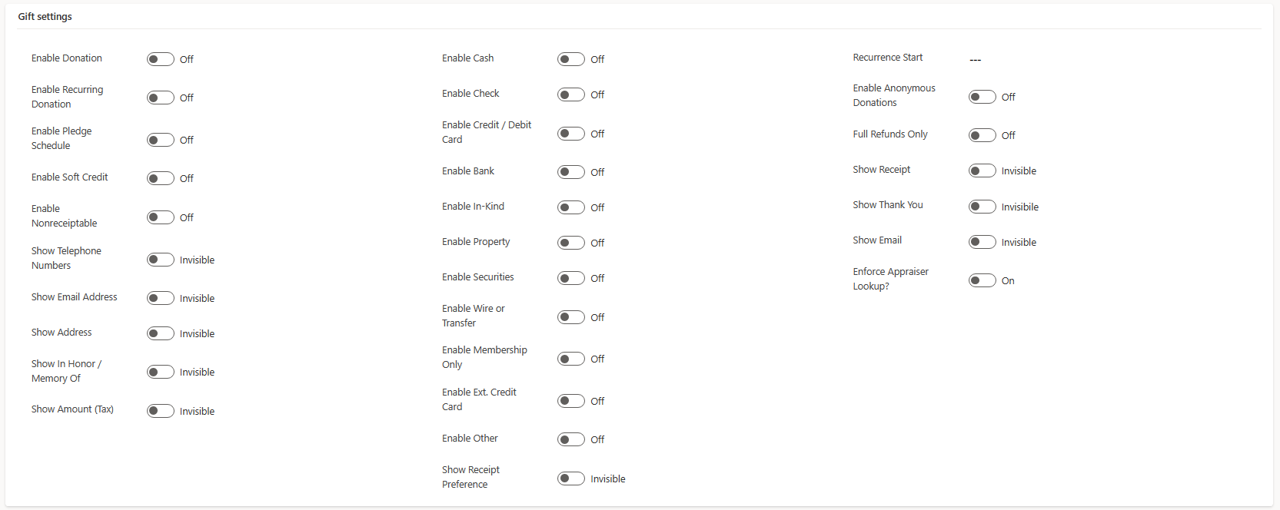
Task: Enable Credit / Debit Card toggle
Action: [x=571, y=134]
